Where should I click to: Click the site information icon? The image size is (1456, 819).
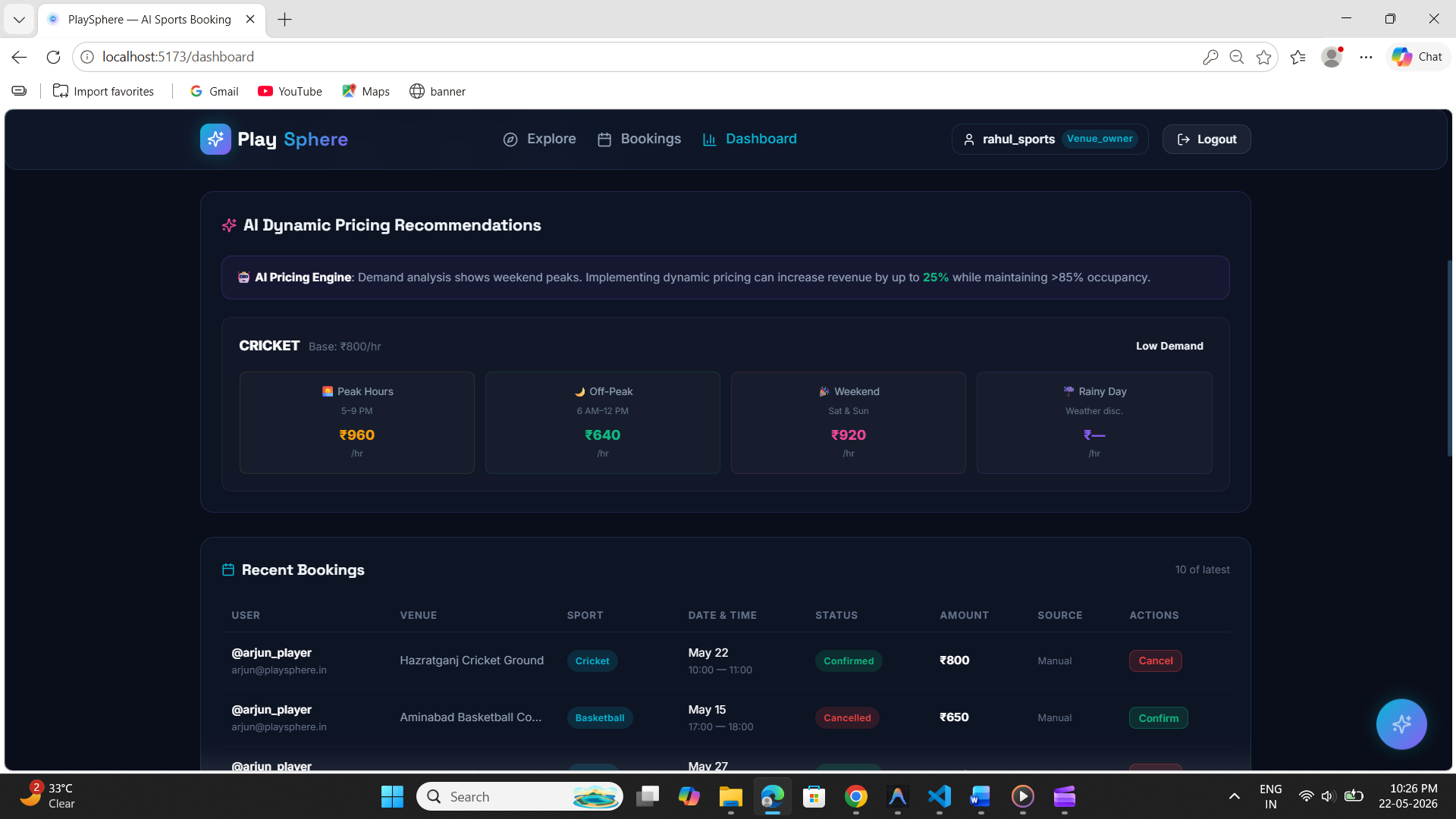(87, 57)
